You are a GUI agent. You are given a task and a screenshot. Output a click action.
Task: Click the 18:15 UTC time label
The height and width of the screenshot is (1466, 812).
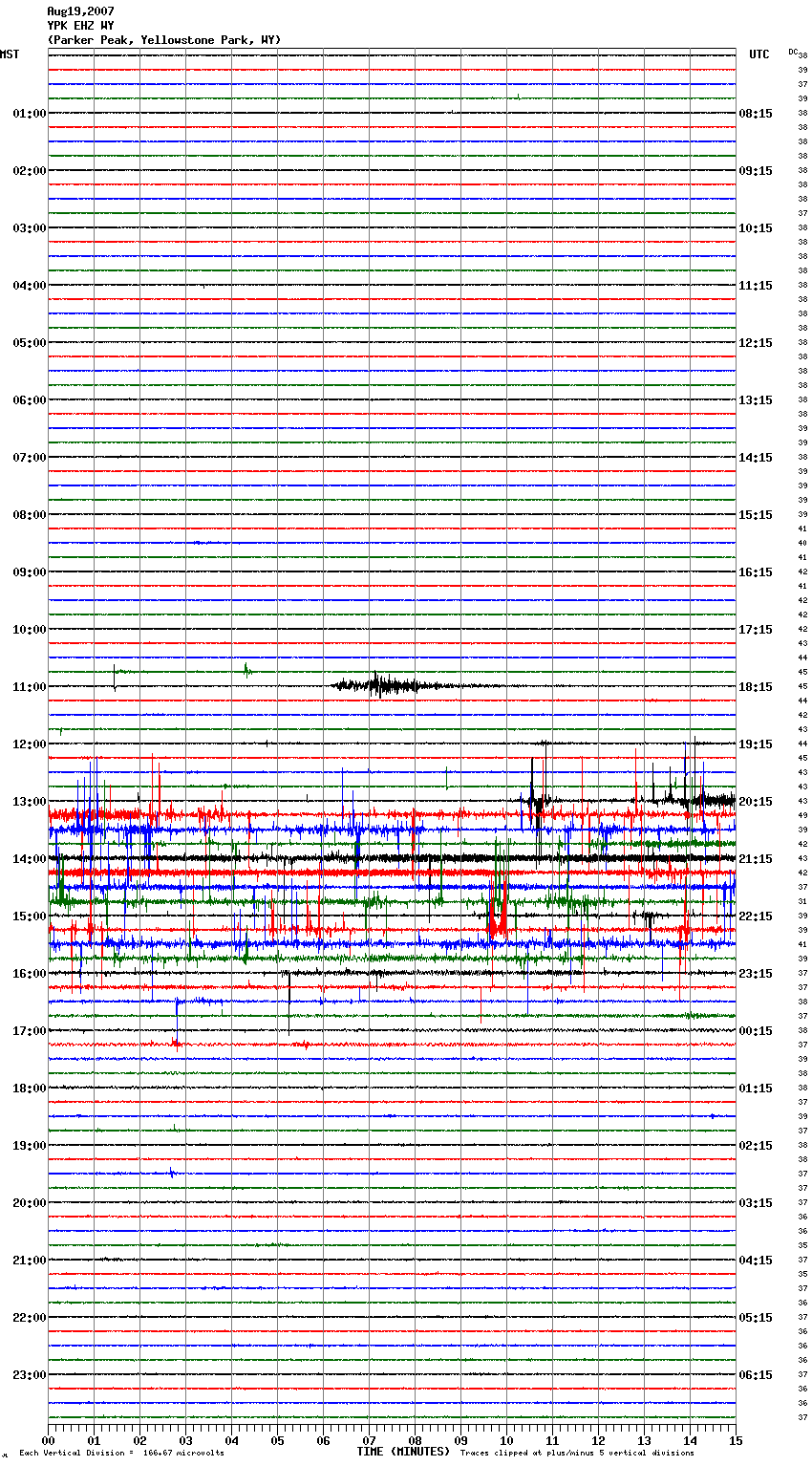pyautogui.click(x=756, y=687)
